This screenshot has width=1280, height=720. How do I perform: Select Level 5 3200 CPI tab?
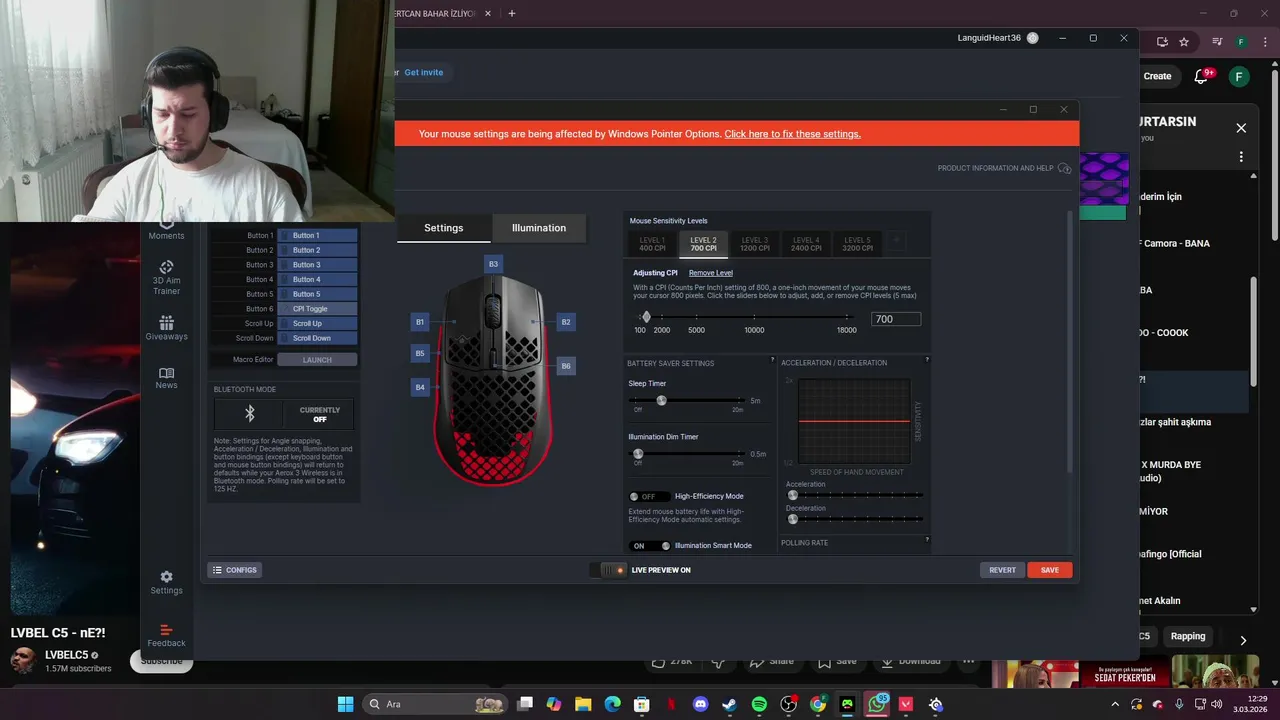(857, 244)
